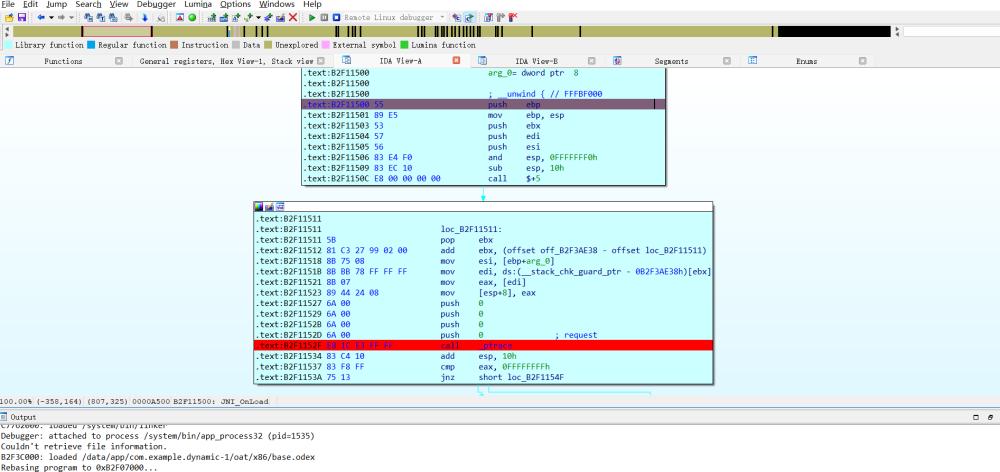Close the Segments tab
The width and height of the screenshot is (1000, 472).
click(x=727, y=61)
